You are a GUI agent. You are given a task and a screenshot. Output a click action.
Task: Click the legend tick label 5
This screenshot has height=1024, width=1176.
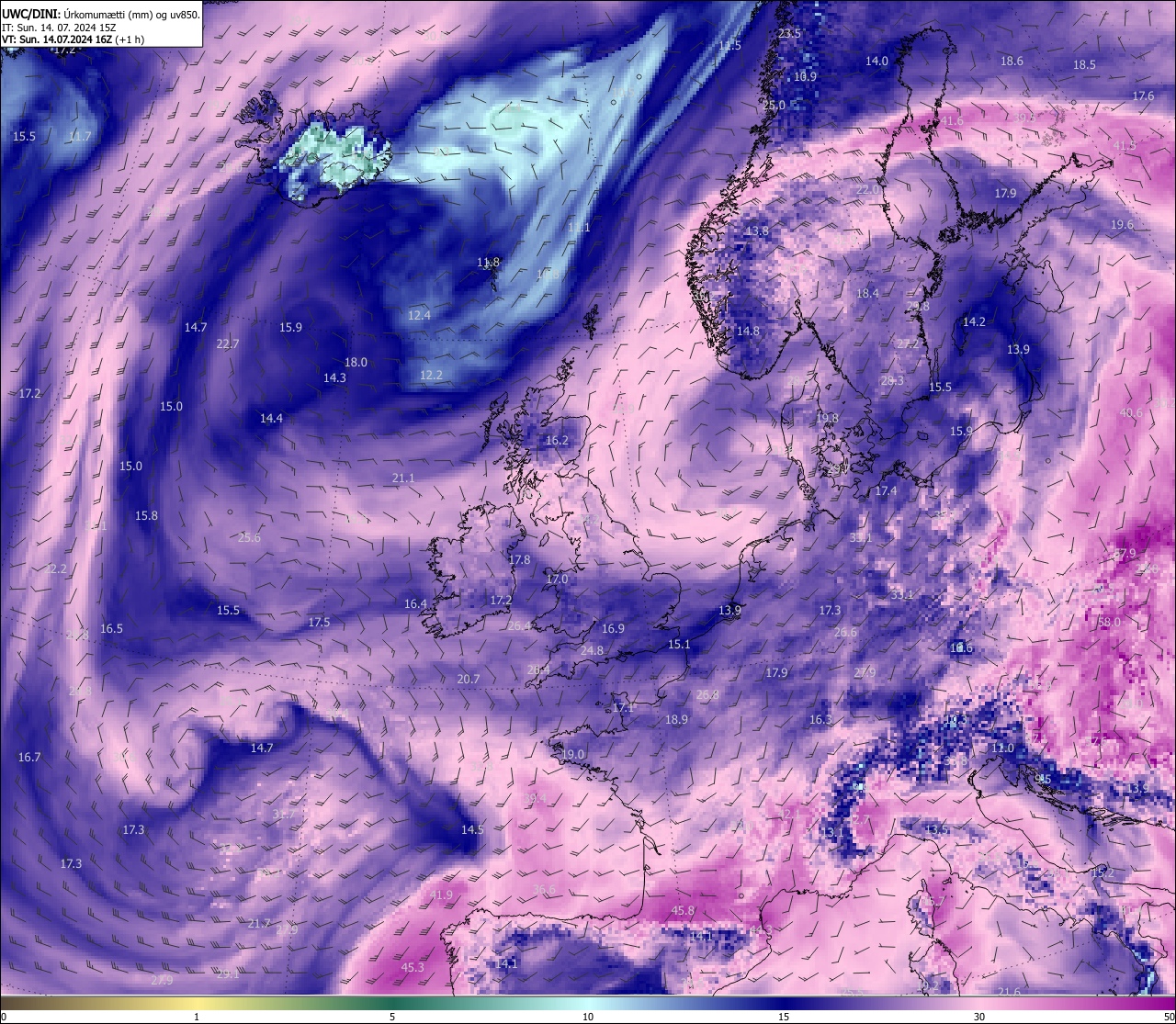coord(392,1017)
